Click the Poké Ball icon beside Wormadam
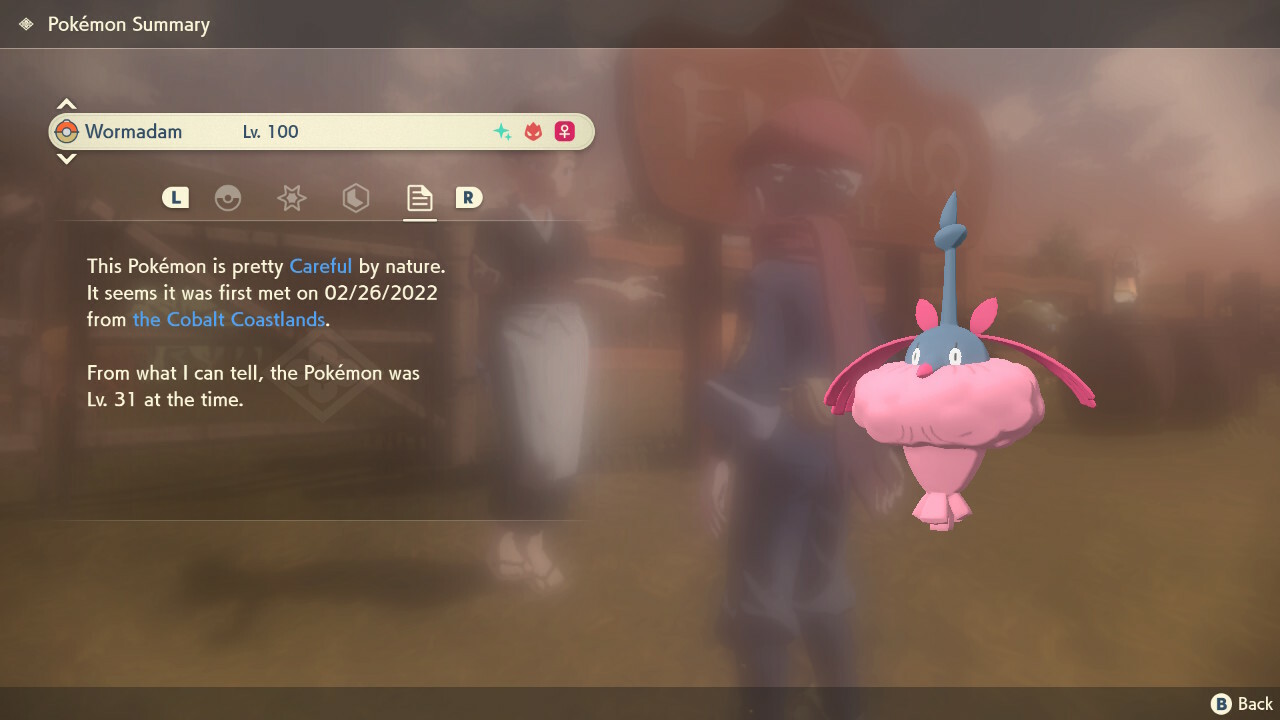The height and width of the screenshot is (720, 1280). pos(67,131)
